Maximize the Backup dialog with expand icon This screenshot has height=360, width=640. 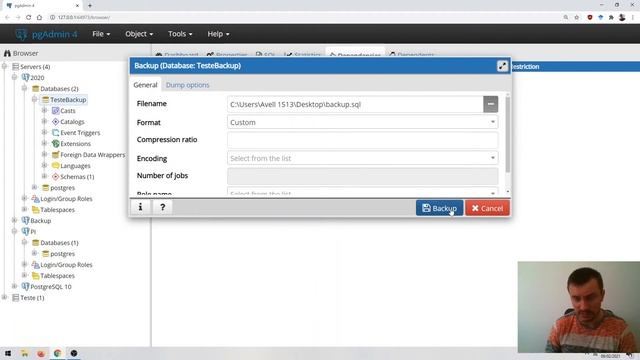pos(502,66)
